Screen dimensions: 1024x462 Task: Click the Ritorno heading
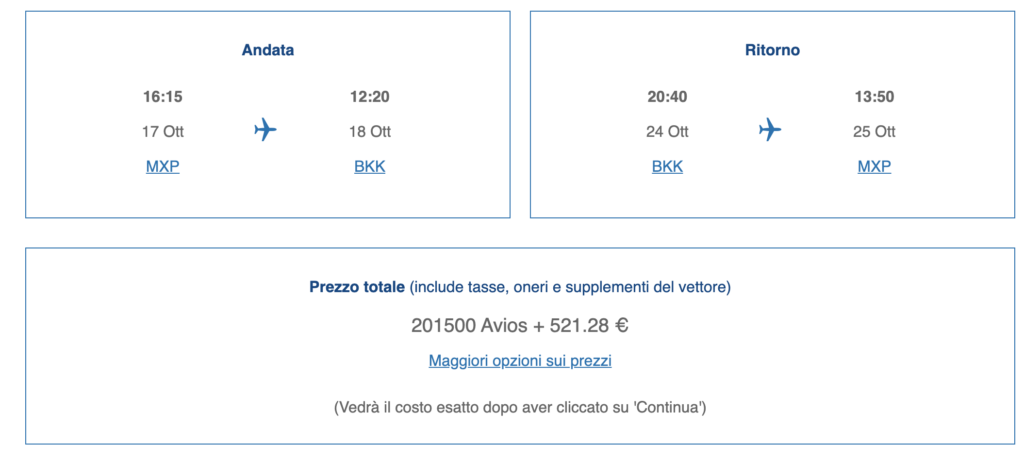[773, 50]
